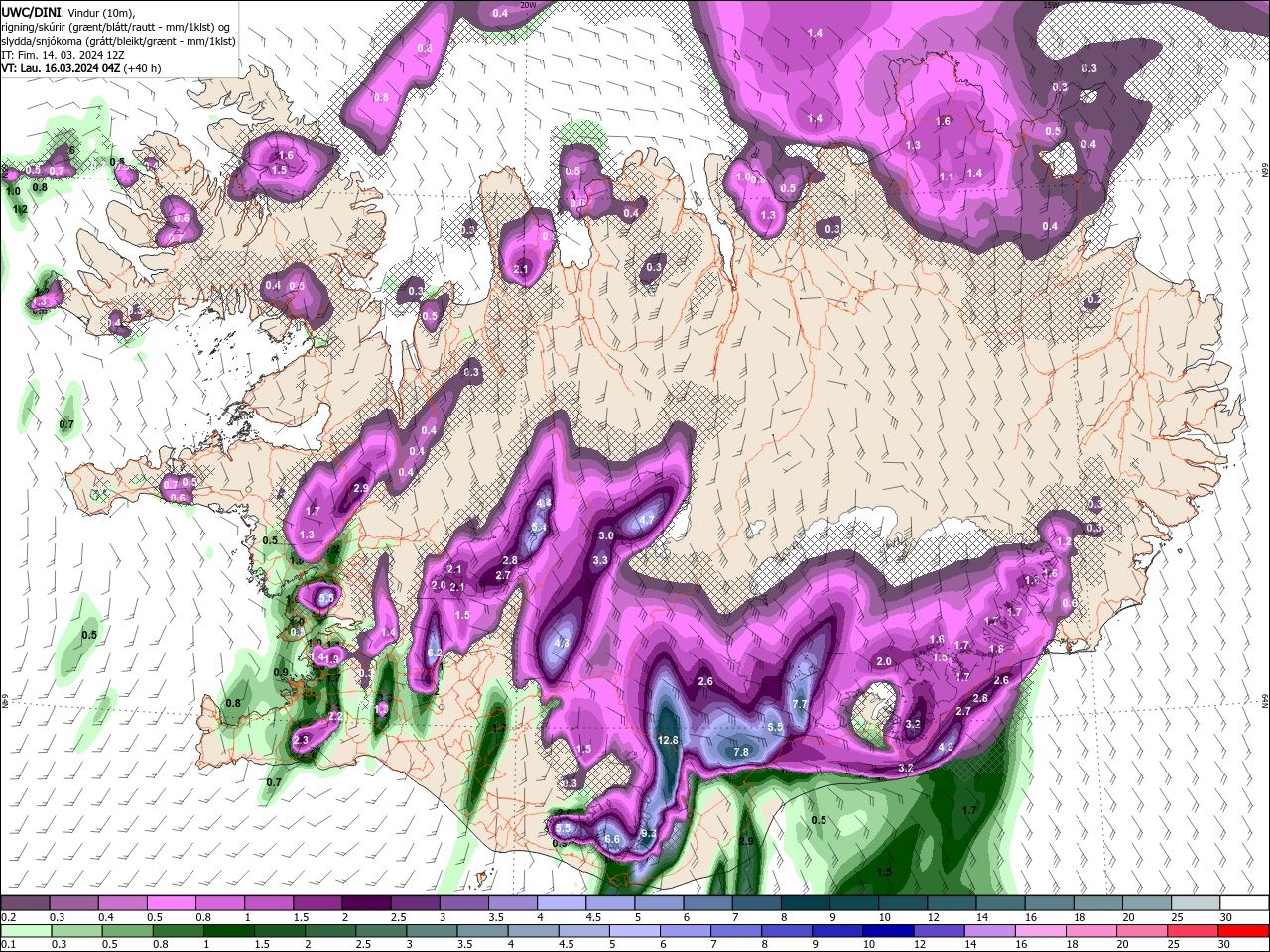The width and height of the screenshot is (1270, 952).
Task: Select the 7.8 value on the map
Action: pyautogui.click(x=741, y=752)
